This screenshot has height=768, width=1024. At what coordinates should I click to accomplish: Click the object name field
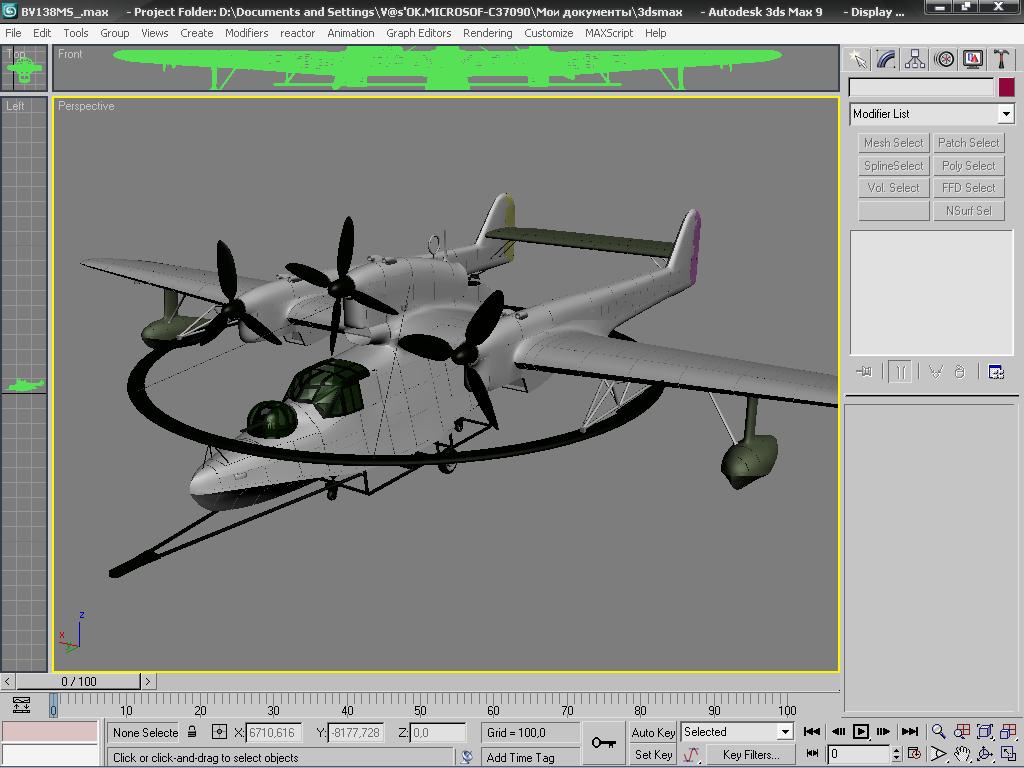(921, 88)
